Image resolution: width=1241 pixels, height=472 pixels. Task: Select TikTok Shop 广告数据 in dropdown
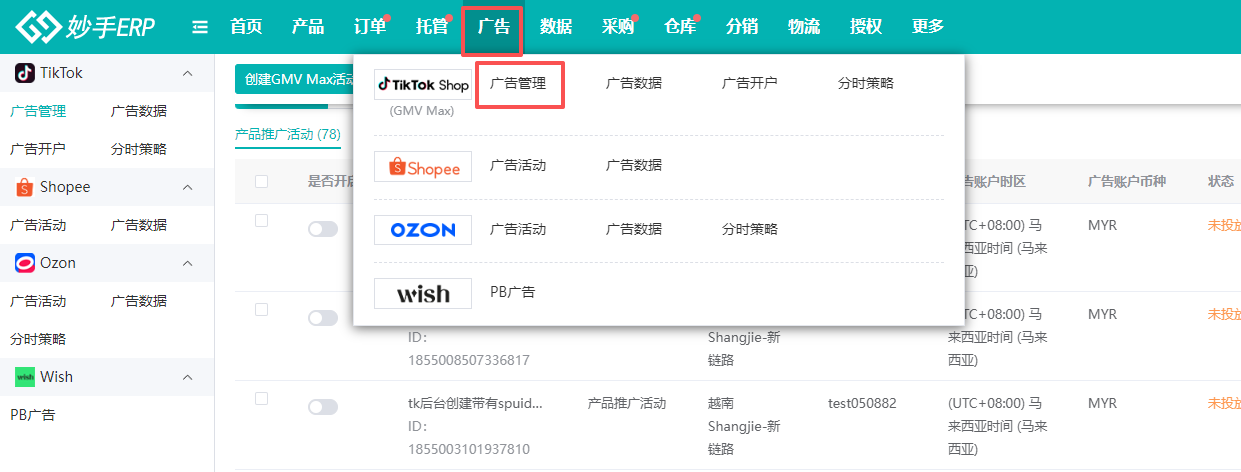click(634, 84)
